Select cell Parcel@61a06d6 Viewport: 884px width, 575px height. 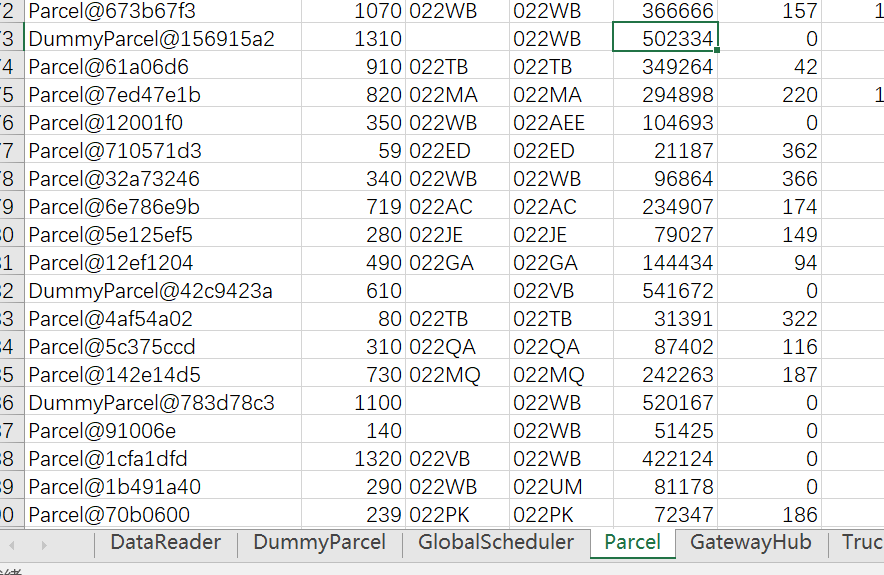coord(163,65)
